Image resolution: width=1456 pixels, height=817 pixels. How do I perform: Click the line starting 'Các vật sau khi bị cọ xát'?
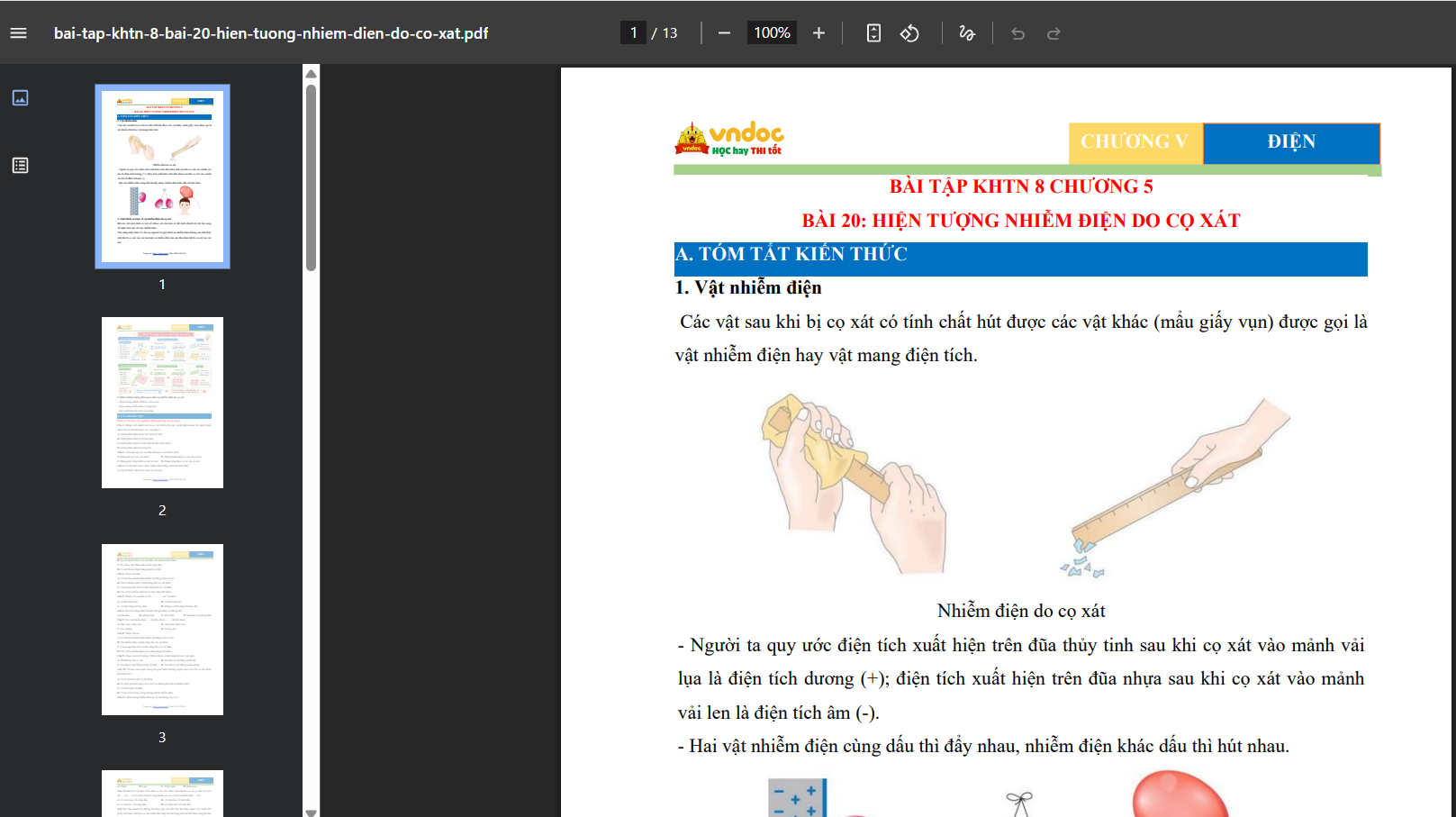coord(1024,322)
